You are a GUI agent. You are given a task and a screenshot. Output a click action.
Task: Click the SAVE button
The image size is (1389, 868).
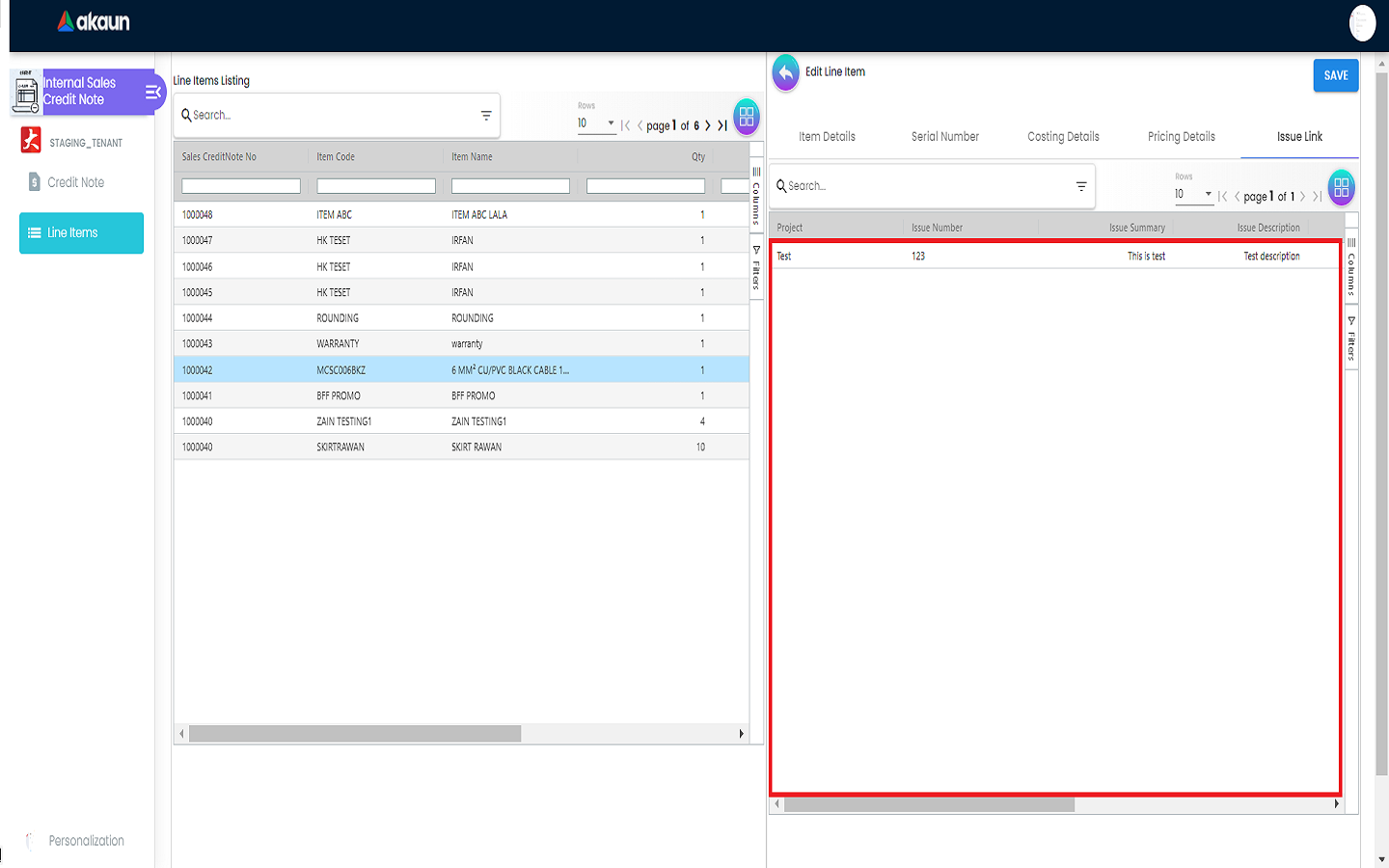pyautogui.click(x=1335, y=75)
